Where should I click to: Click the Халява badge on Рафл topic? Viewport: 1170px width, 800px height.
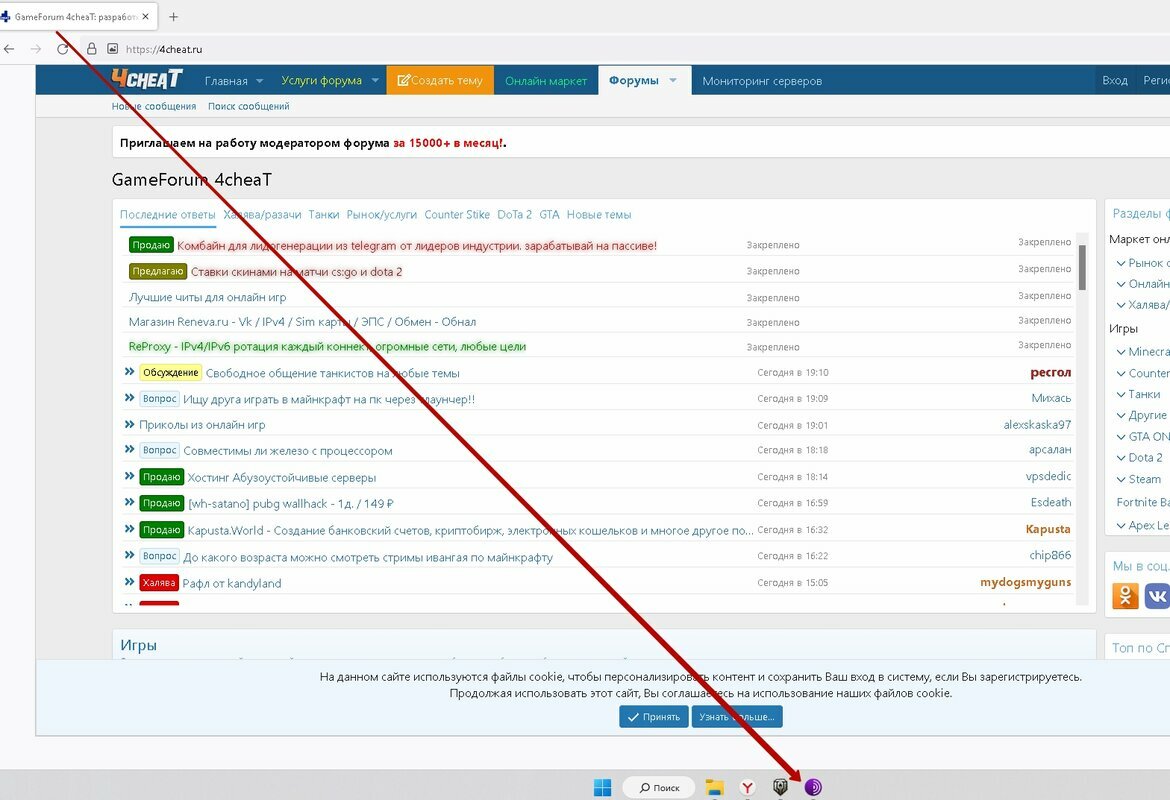point(159,581)
